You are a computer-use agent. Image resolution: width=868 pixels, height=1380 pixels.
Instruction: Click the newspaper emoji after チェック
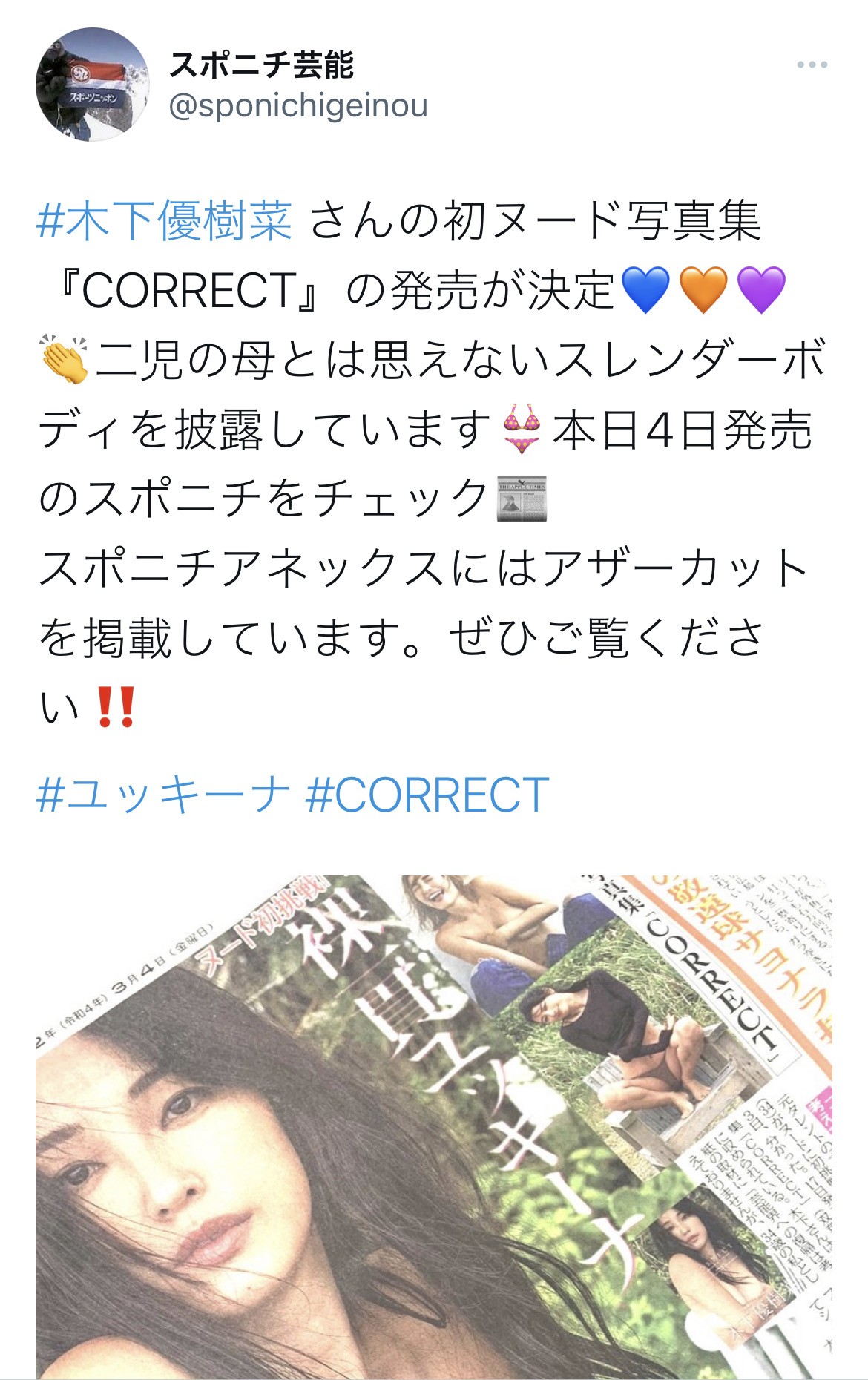click(x=522, y=497)
